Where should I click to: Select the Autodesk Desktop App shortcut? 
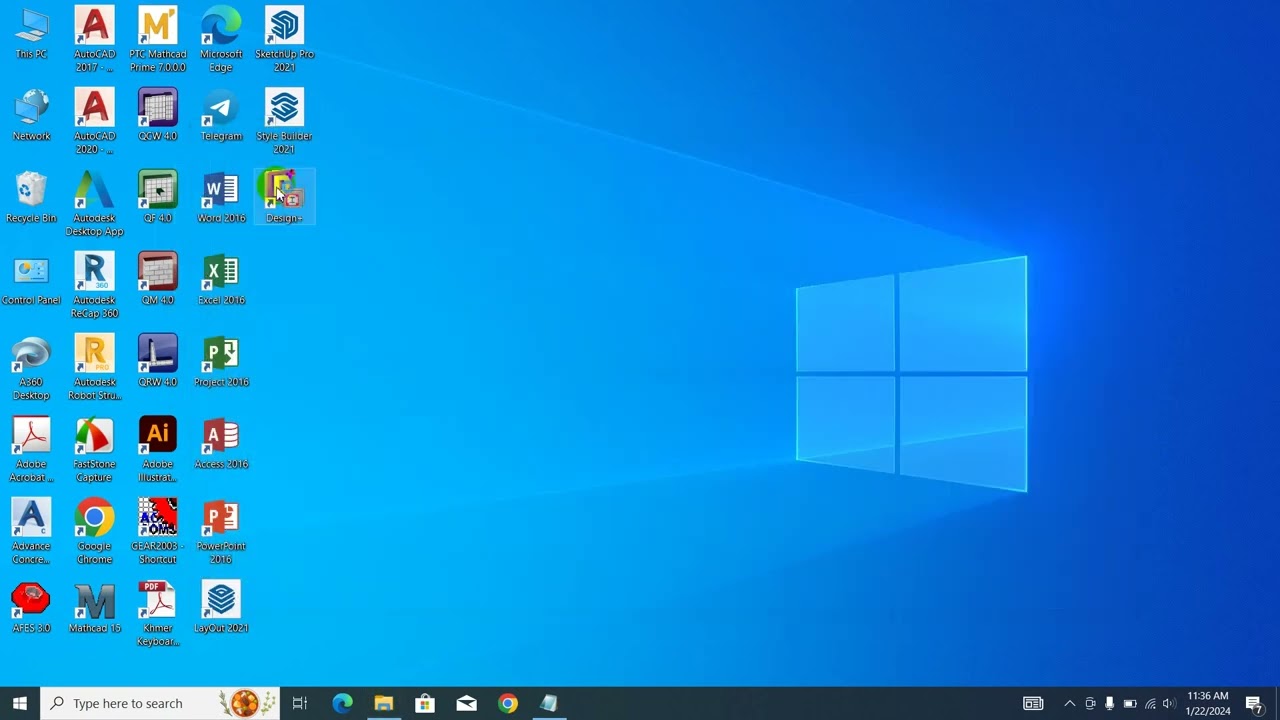(x=95, y=204)
